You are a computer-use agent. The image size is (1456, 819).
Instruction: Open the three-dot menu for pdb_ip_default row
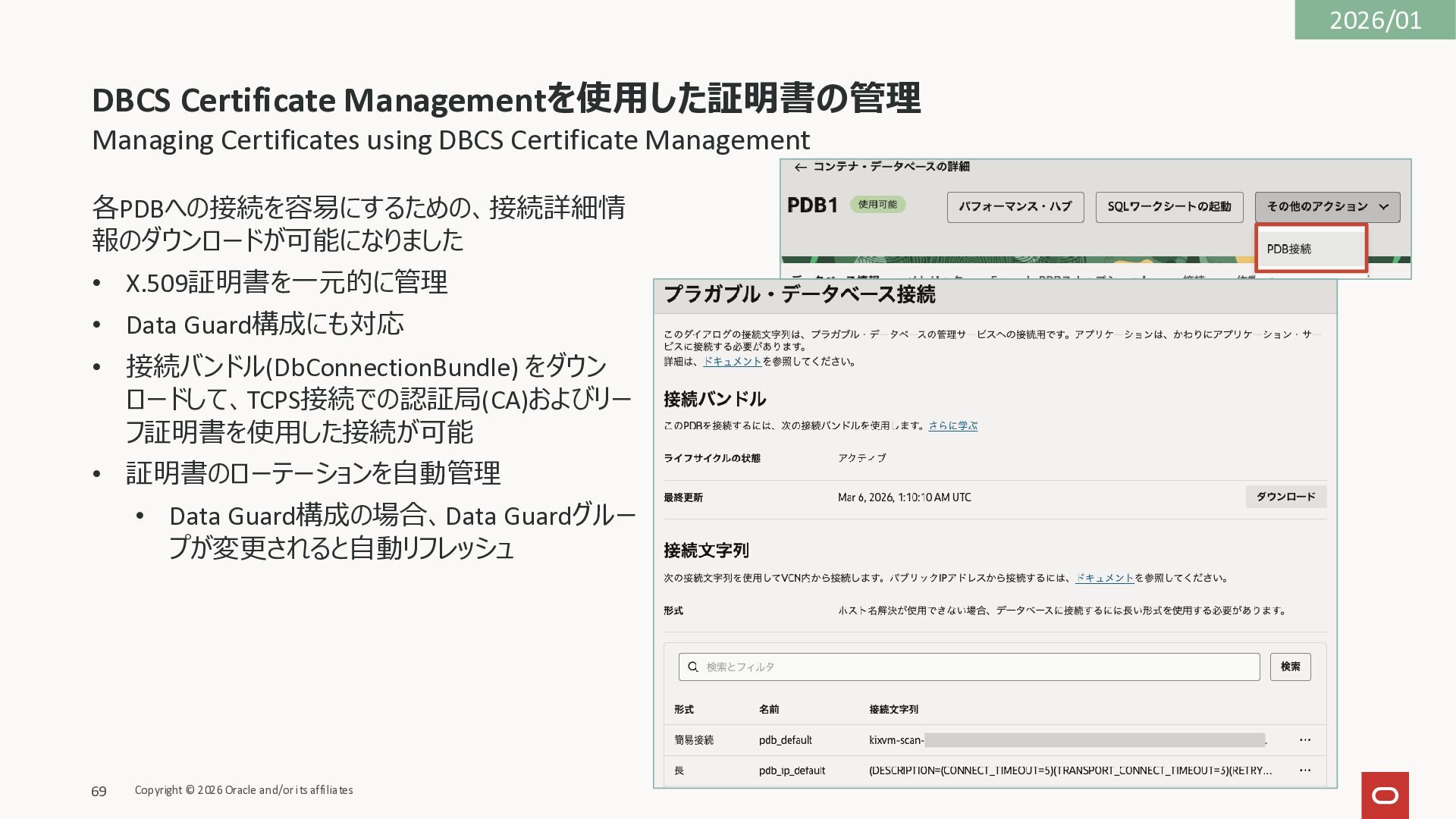pyautogui.click(x=1304, y=770)
